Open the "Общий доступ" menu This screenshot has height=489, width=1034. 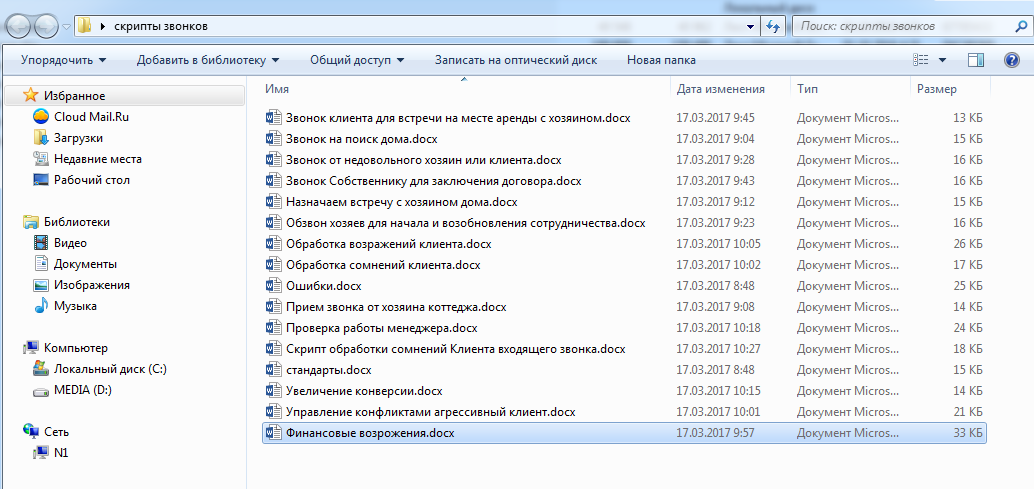(357, 60)
